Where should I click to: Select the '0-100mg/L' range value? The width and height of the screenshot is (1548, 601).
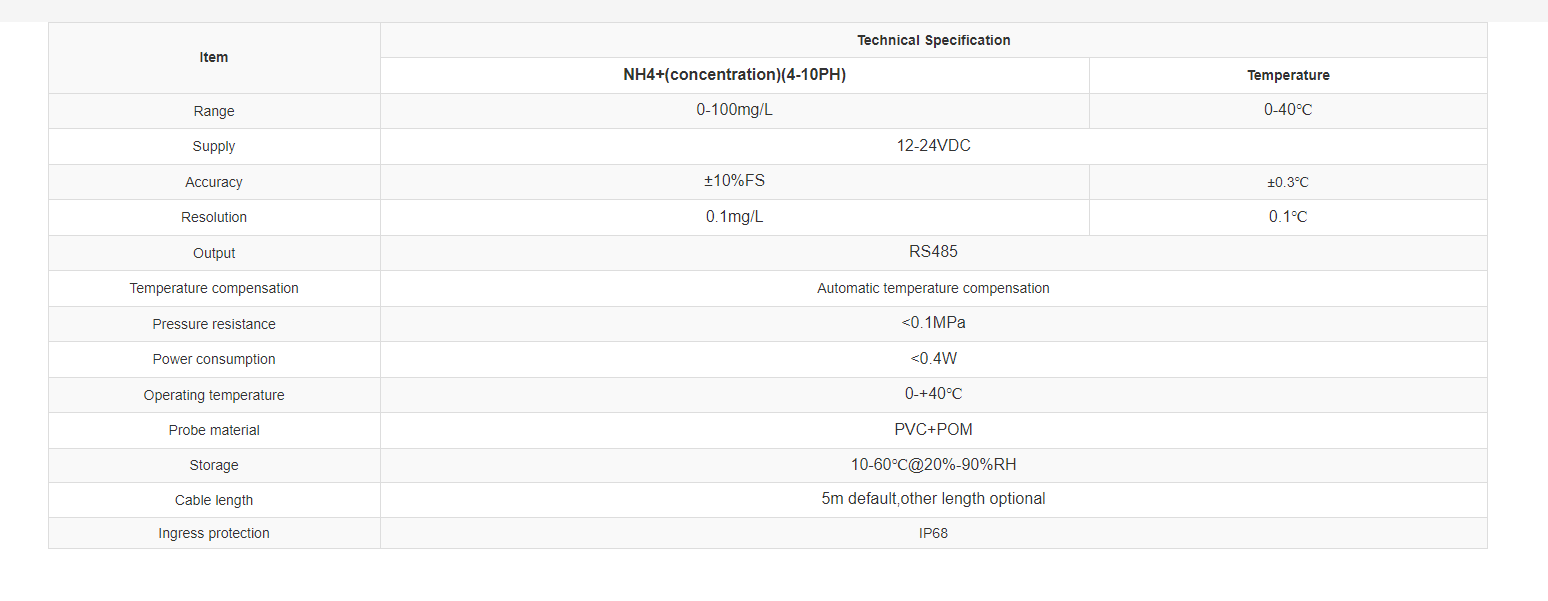(734, 110)
